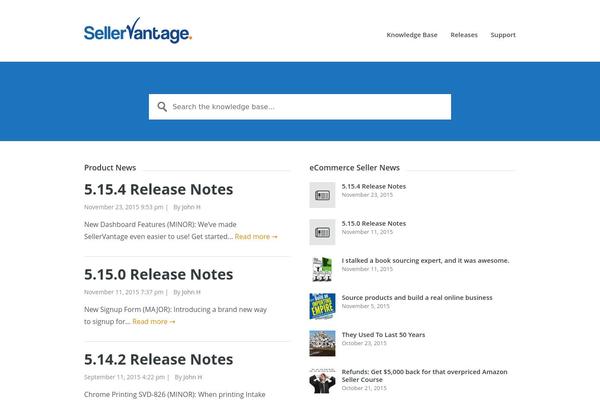600x400 pixels.
Task: Open the 5.14.2 Release Notes headline
Action: point(158,359)
